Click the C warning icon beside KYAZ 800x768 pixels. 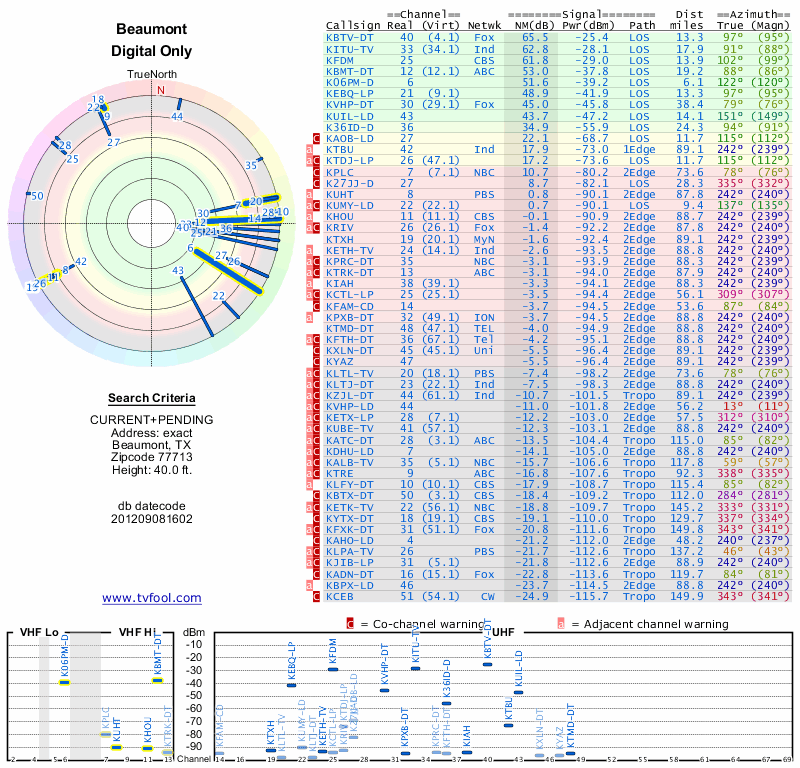(x=316, y=361)
